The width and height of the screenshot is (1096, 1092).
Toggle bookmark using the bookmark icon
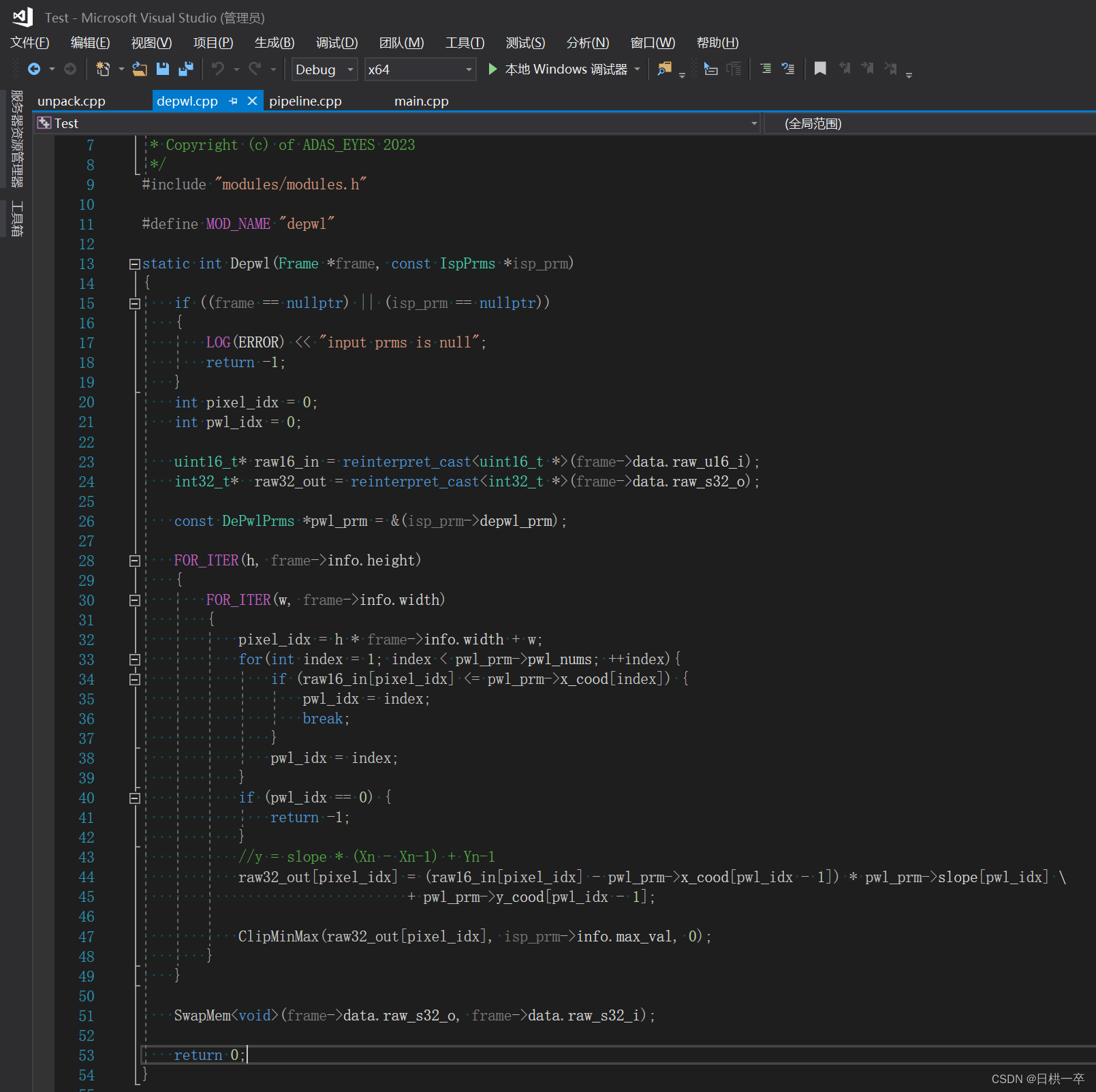tap(820, 69)
